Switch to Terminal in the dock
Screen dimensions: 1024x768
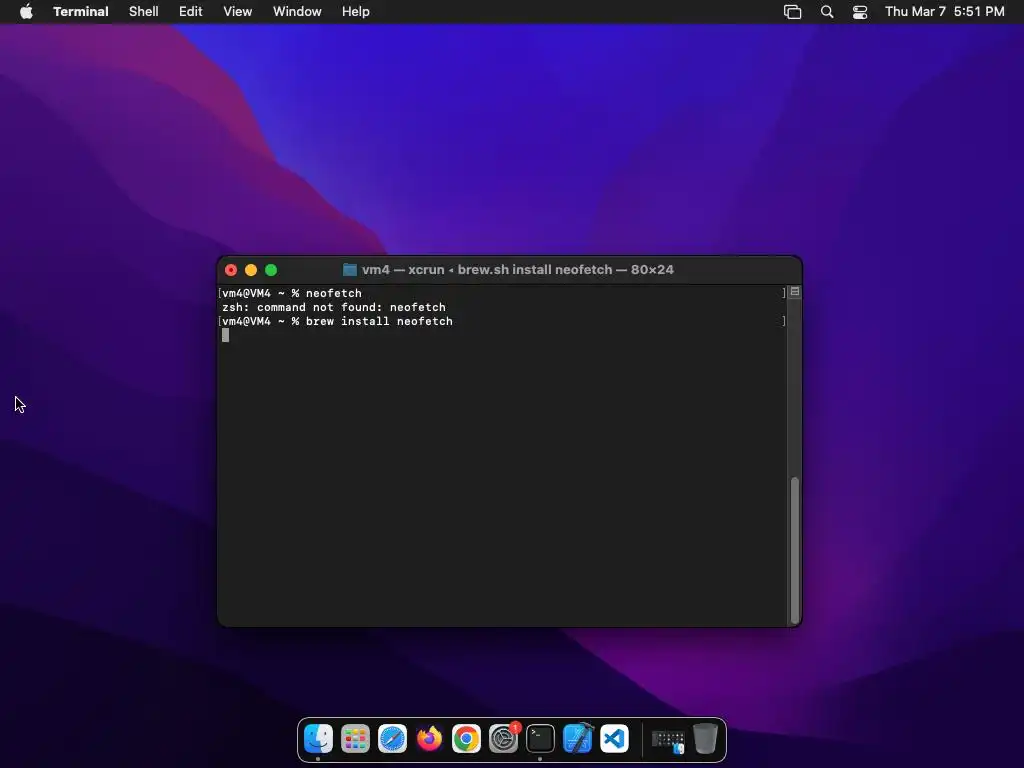[x=541, y=739]
